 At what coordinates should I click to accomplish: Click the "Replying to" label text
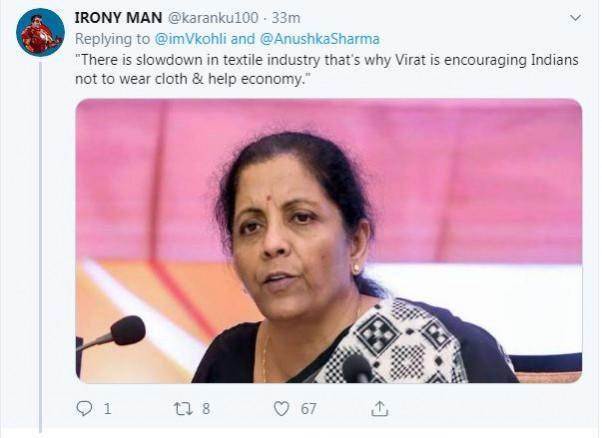pyautogui.click(x=113, y=37)
